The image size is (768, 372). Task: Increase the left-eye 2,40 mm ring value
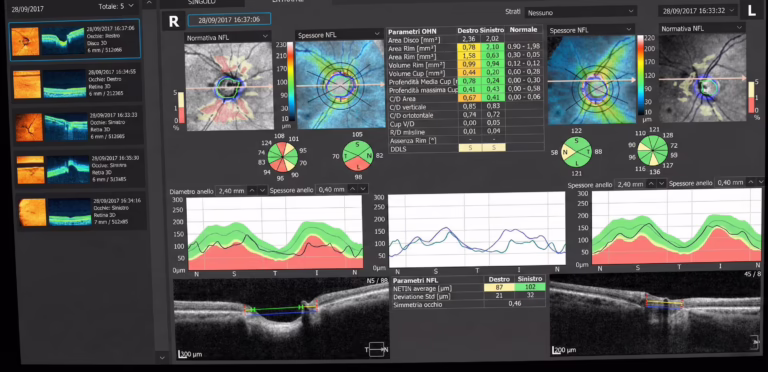pyautogui.click(x=650, y=184)
